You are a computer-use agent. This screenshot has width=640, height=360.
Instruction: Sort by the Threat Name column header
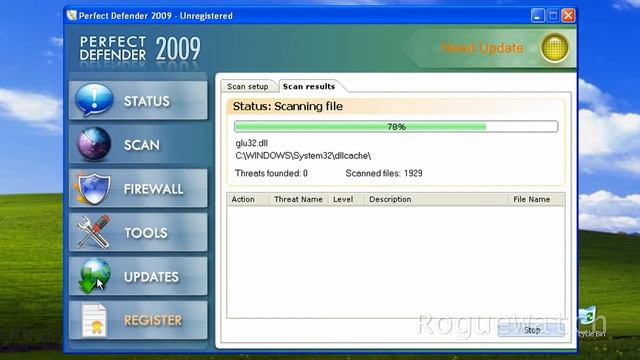(x=298, y=199)
